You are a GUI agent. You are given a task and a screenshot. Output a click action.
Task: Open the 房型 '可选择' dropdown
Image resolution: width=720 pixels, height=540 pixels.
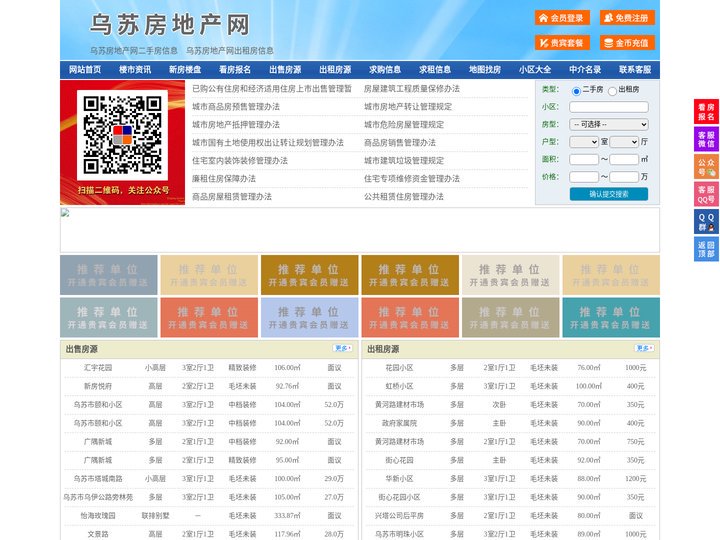pos(609,124)
